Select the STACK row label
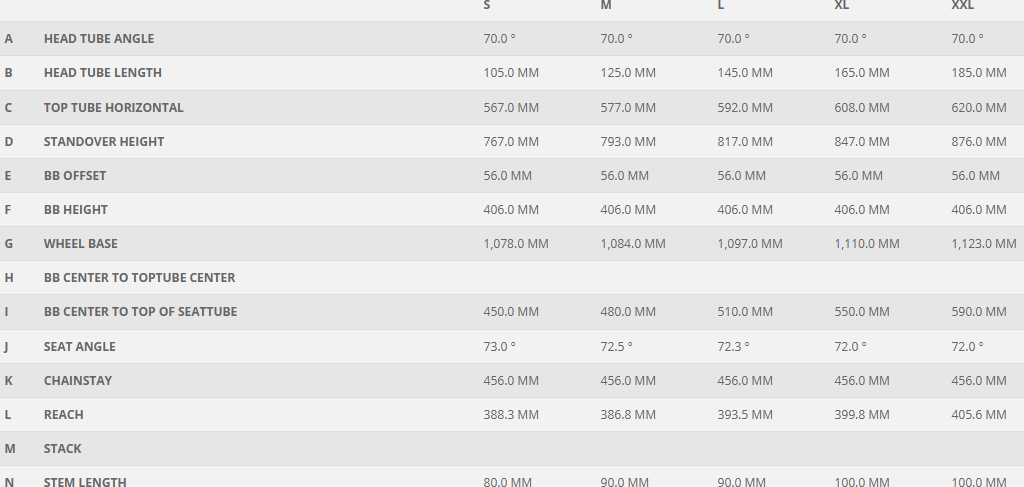The image size is (1024, 487). tap(62, 449)
